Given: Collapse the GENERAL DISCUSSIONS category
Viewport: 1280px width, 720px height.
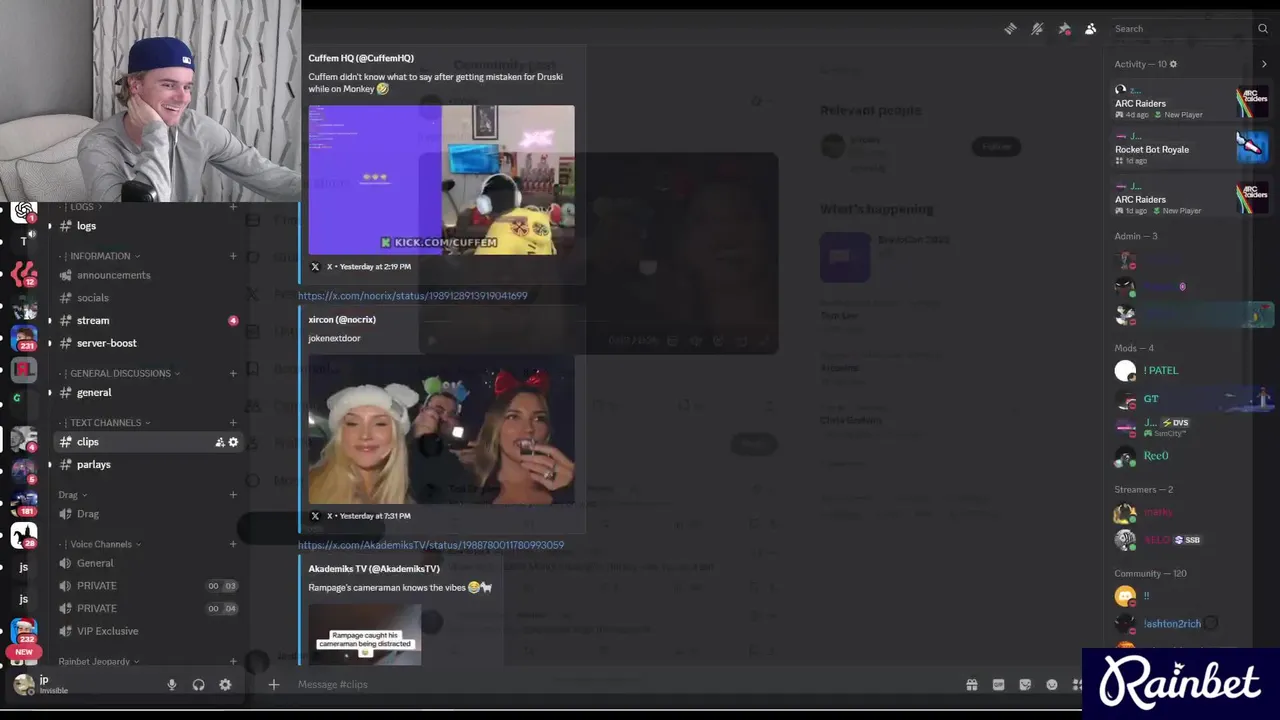Looking at the screenshot, I should [x=120, y=373].
